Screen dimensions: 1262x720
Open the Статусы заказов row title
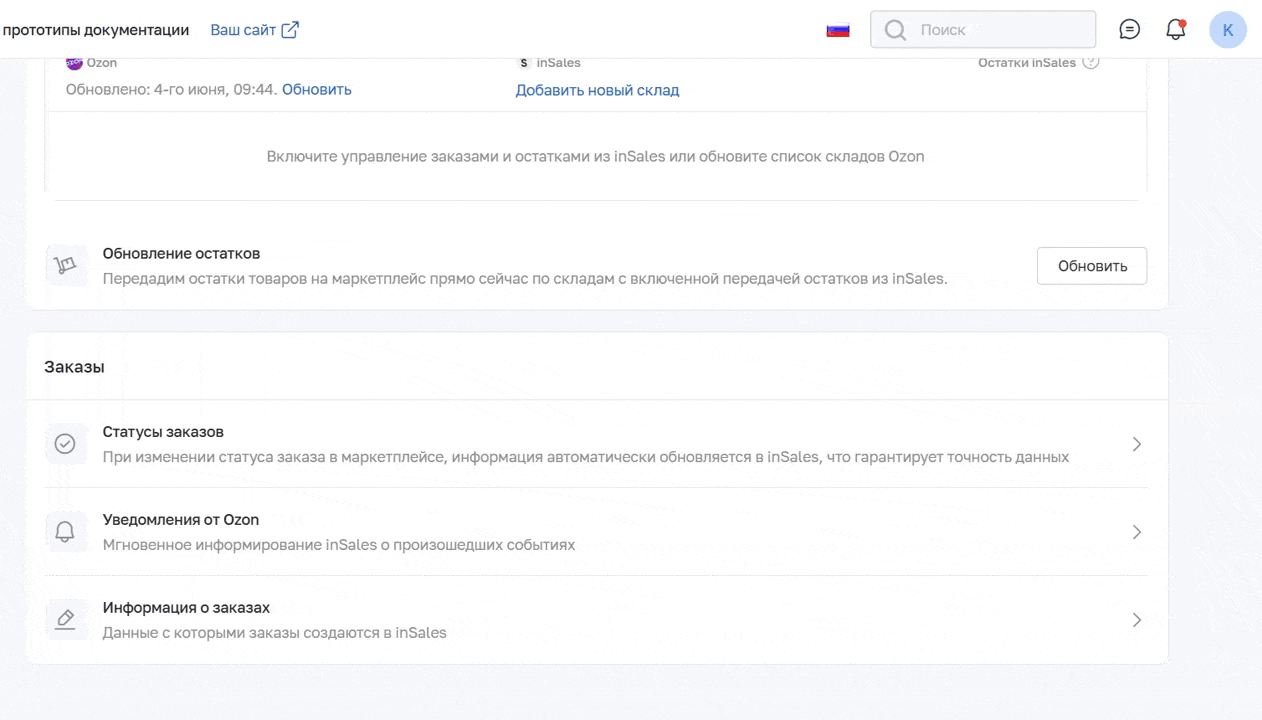163,432
